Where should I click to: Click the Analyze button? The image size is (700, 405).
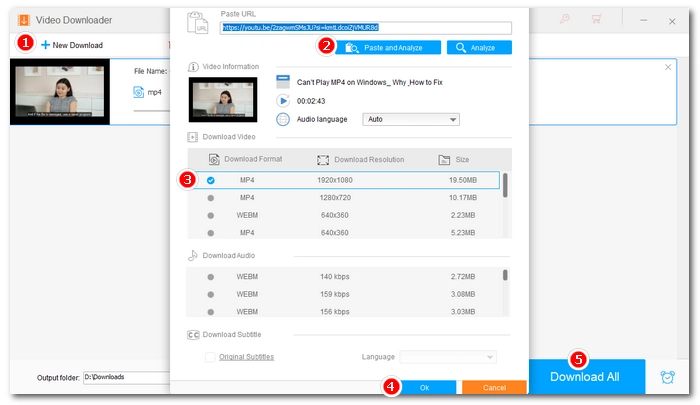[479, 47]
